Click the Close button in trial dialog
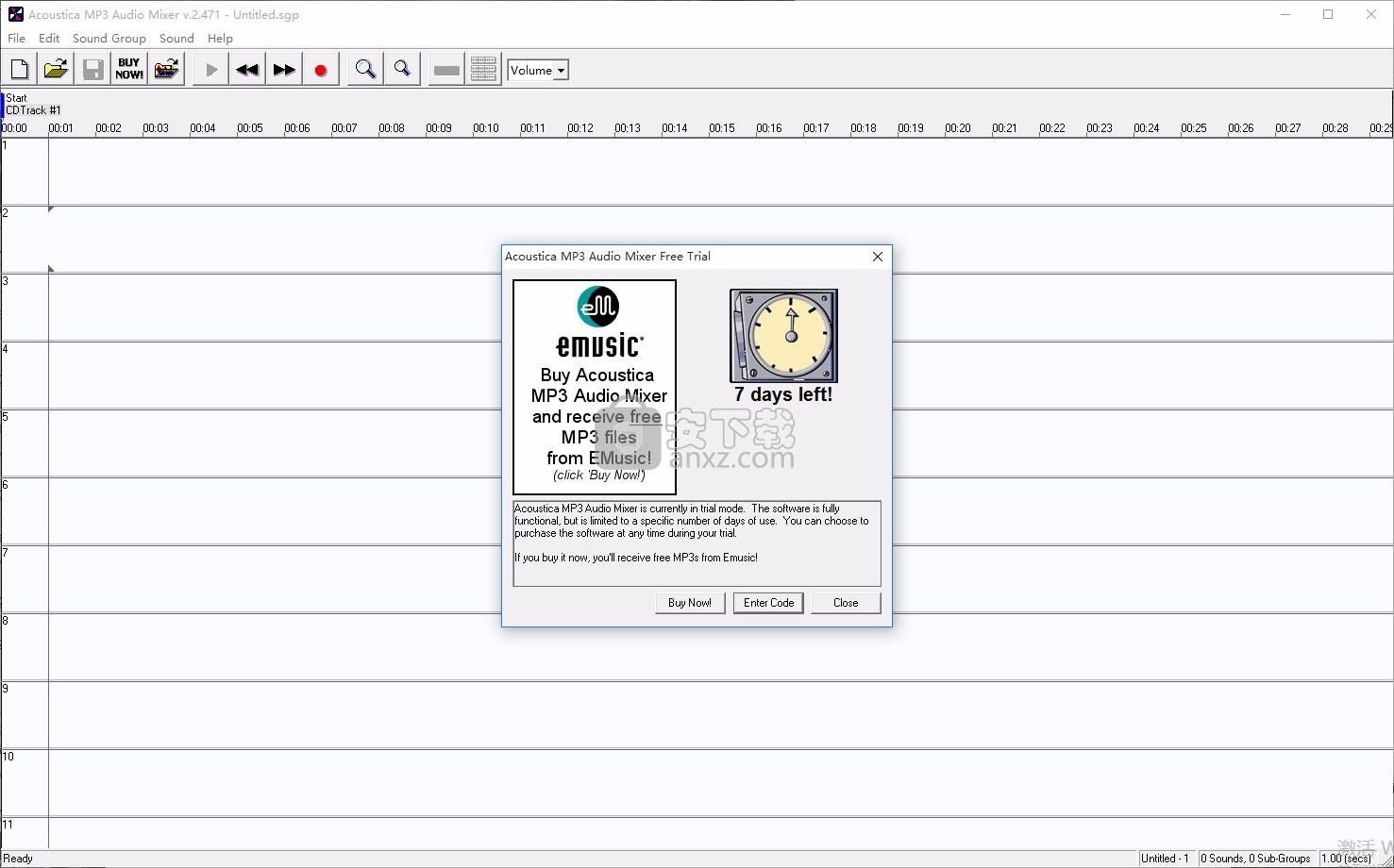 pos(846,603)
